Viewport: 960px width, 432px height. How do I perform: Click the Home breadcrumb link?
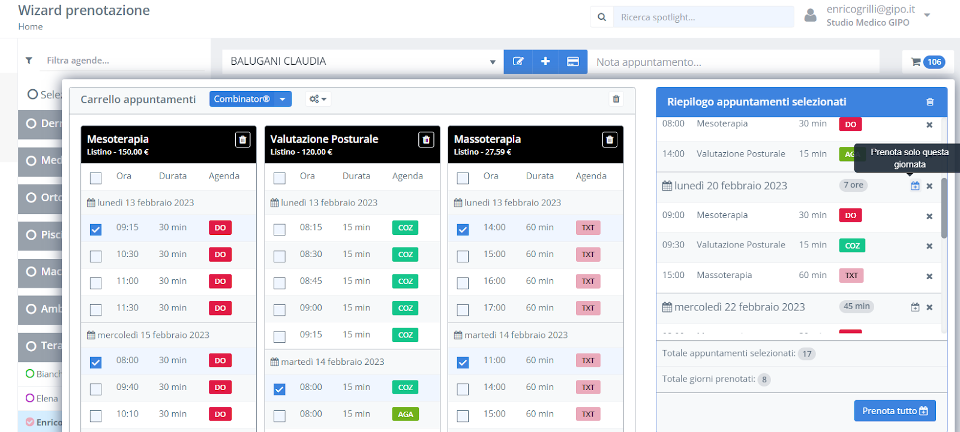[x=31, y=27]
